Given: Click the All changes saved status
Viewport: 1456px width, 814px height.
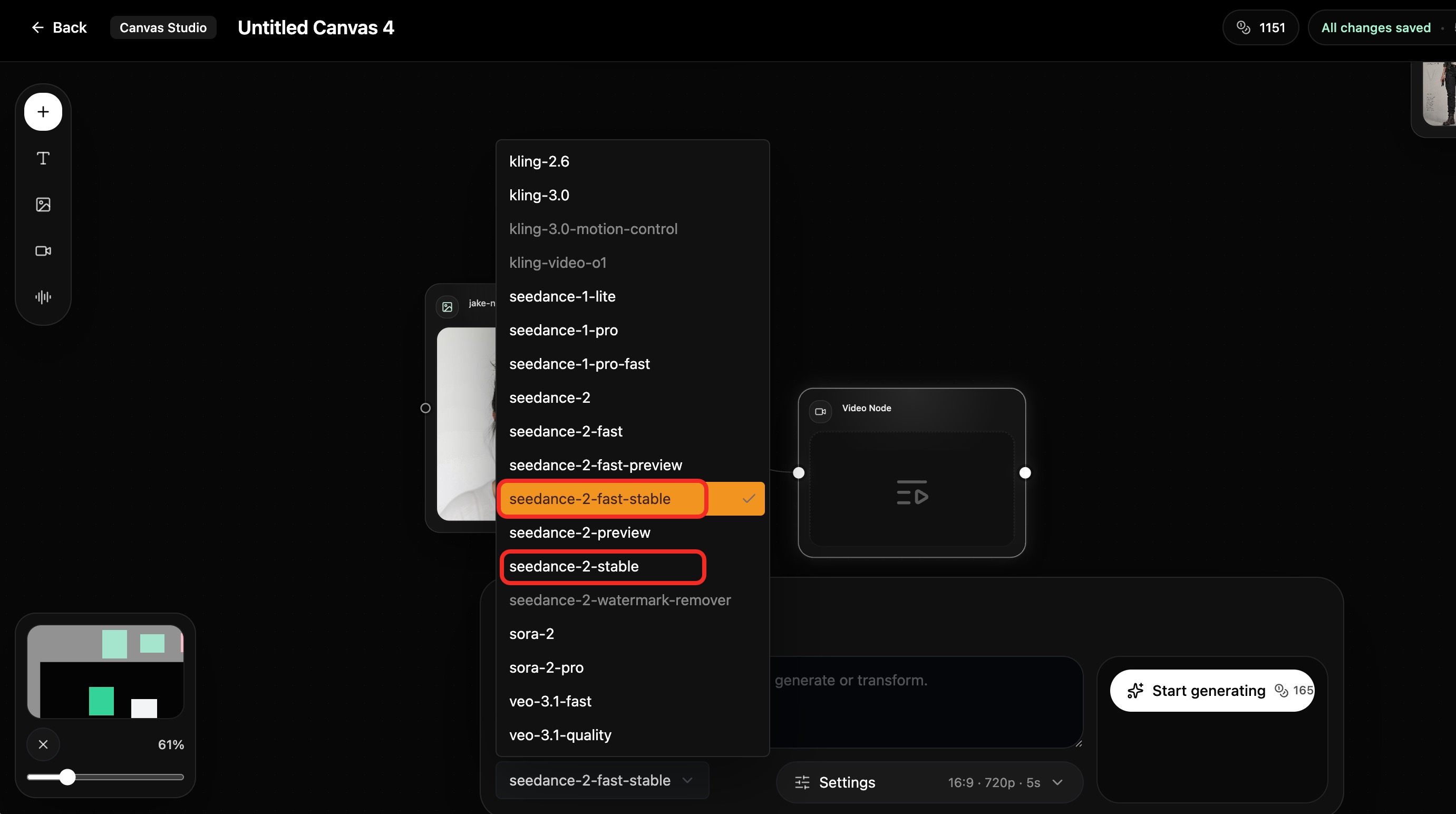Looking at the screenshot, I should click(1376, 28).
